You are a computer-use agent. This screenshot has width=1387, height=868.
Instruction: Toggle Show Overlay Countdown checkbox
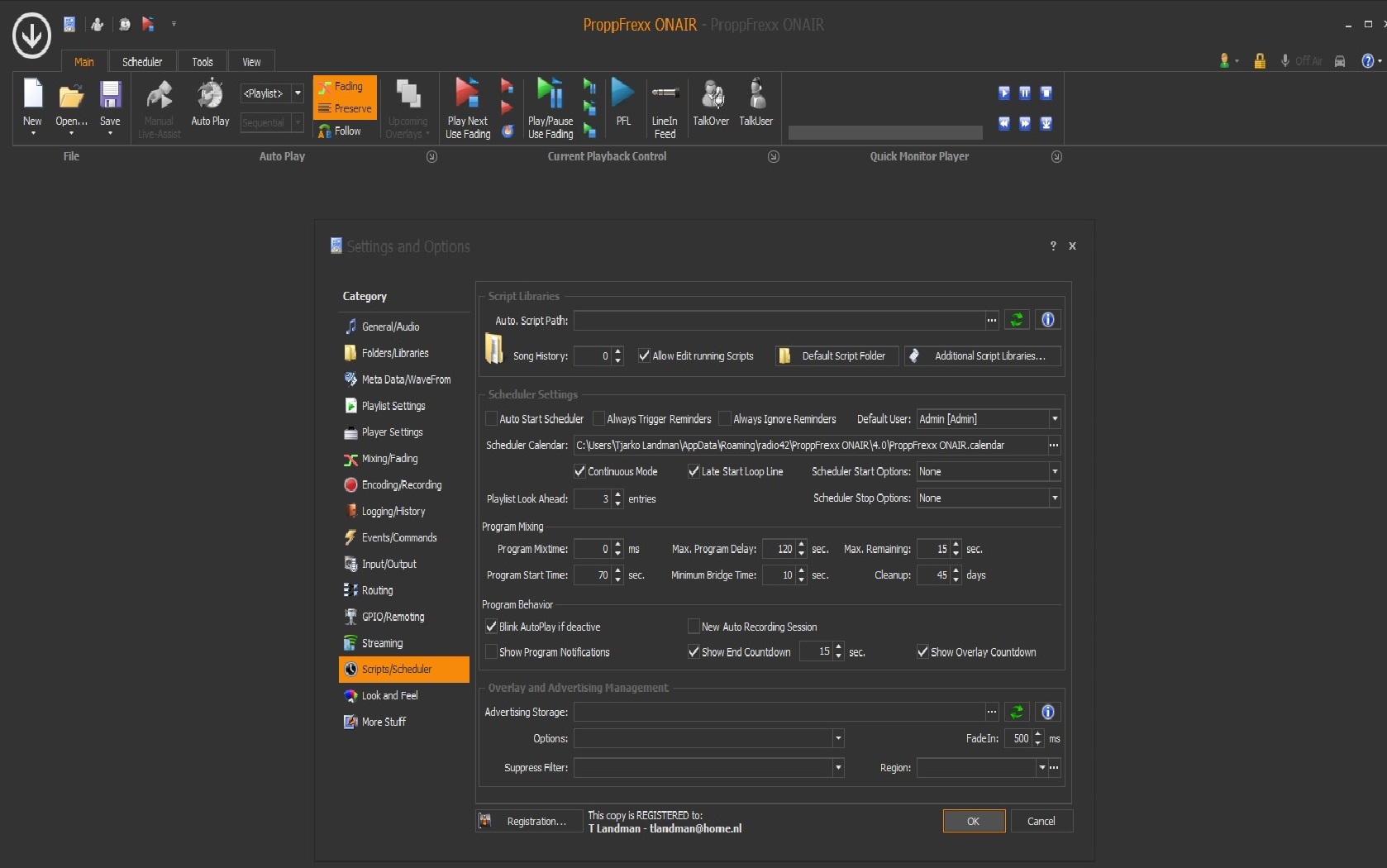coord(922,652)
